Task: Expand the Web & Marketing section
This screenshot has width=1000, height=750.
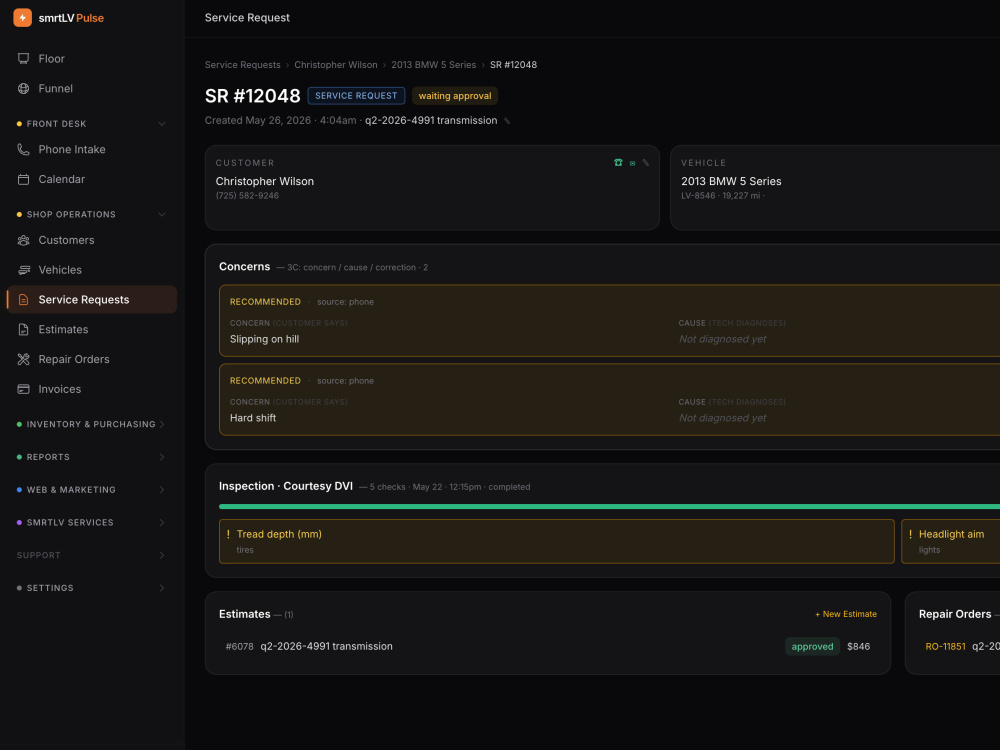Action: [x=162, y=490]
